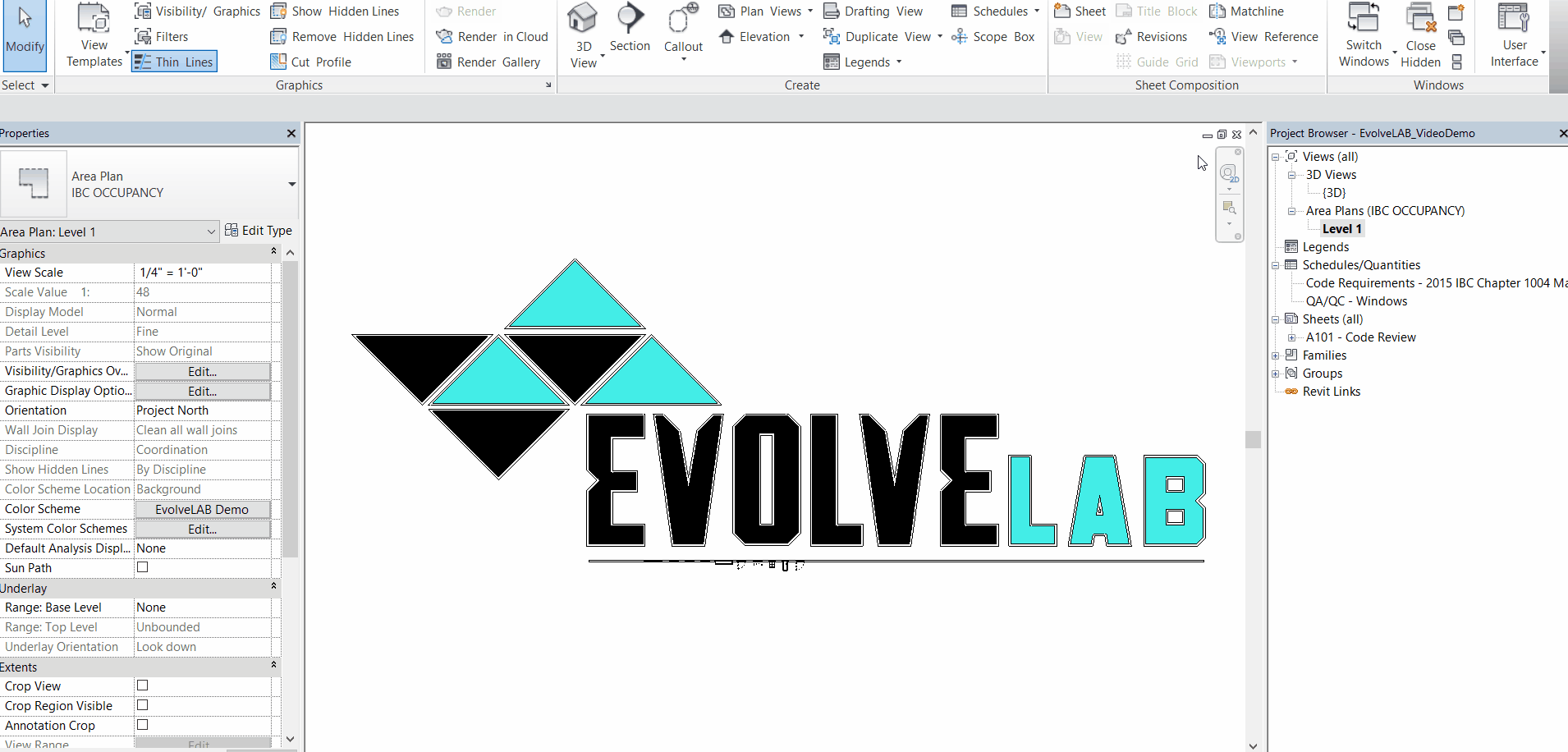This screenshot has width=1568, height=752.
Task: Click the EvolveLAB Demo color scheme button
Action: click(x=203, y=510)
